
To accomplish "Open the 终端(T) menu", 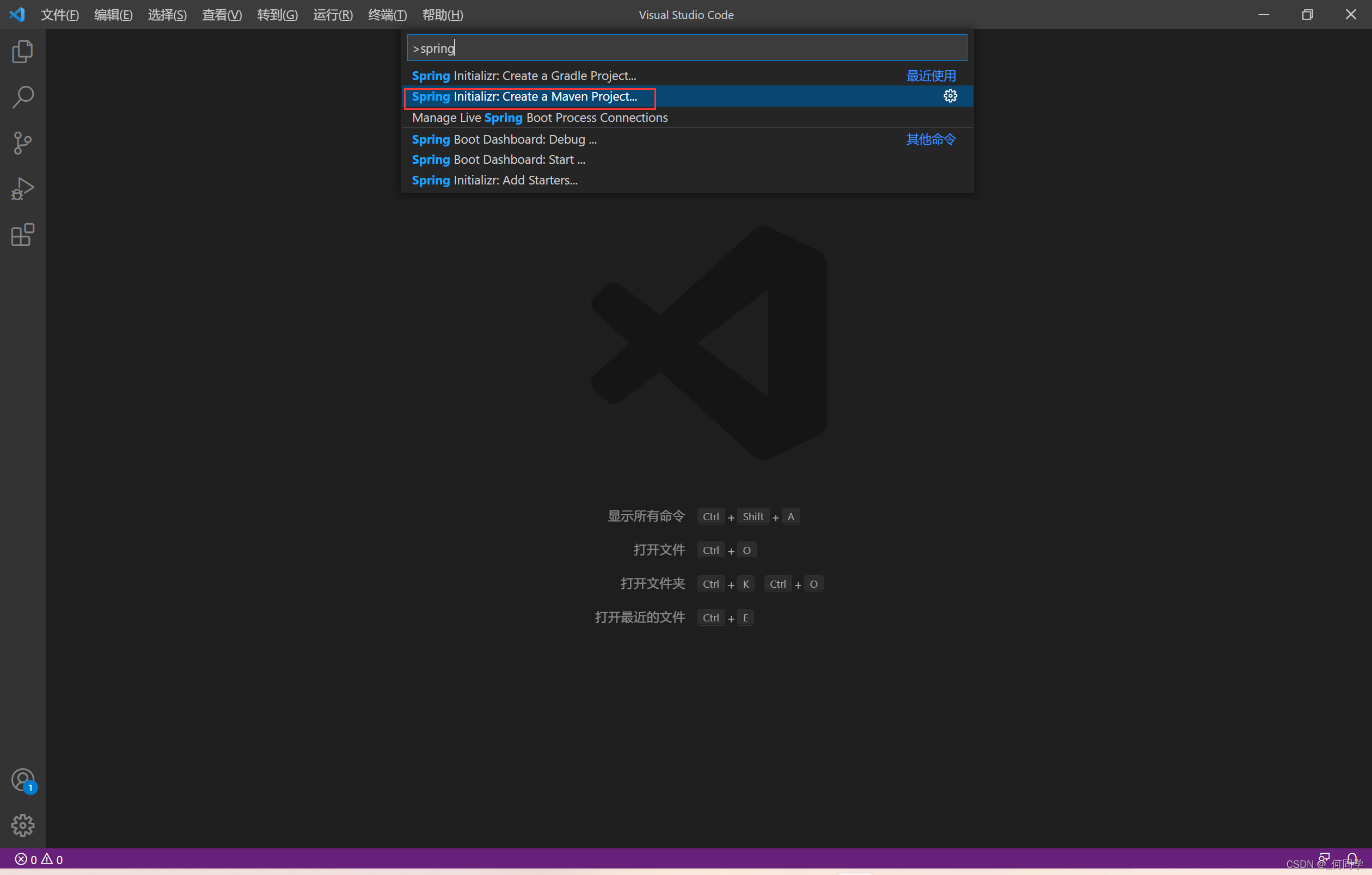I will click(x=387, y=15).
